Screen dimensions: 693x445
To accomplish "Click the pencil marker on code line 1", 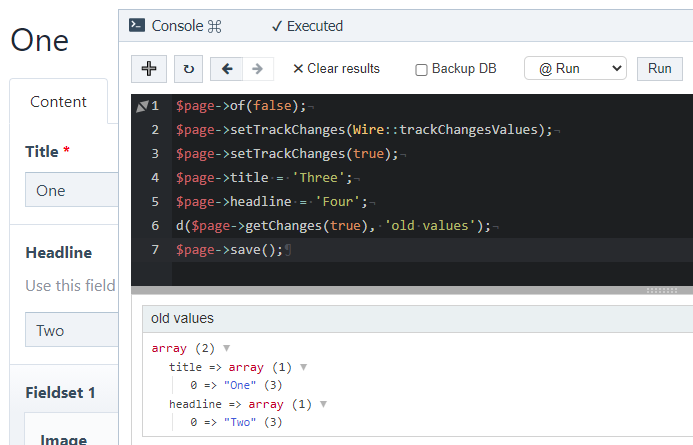I will pos(141,106).
